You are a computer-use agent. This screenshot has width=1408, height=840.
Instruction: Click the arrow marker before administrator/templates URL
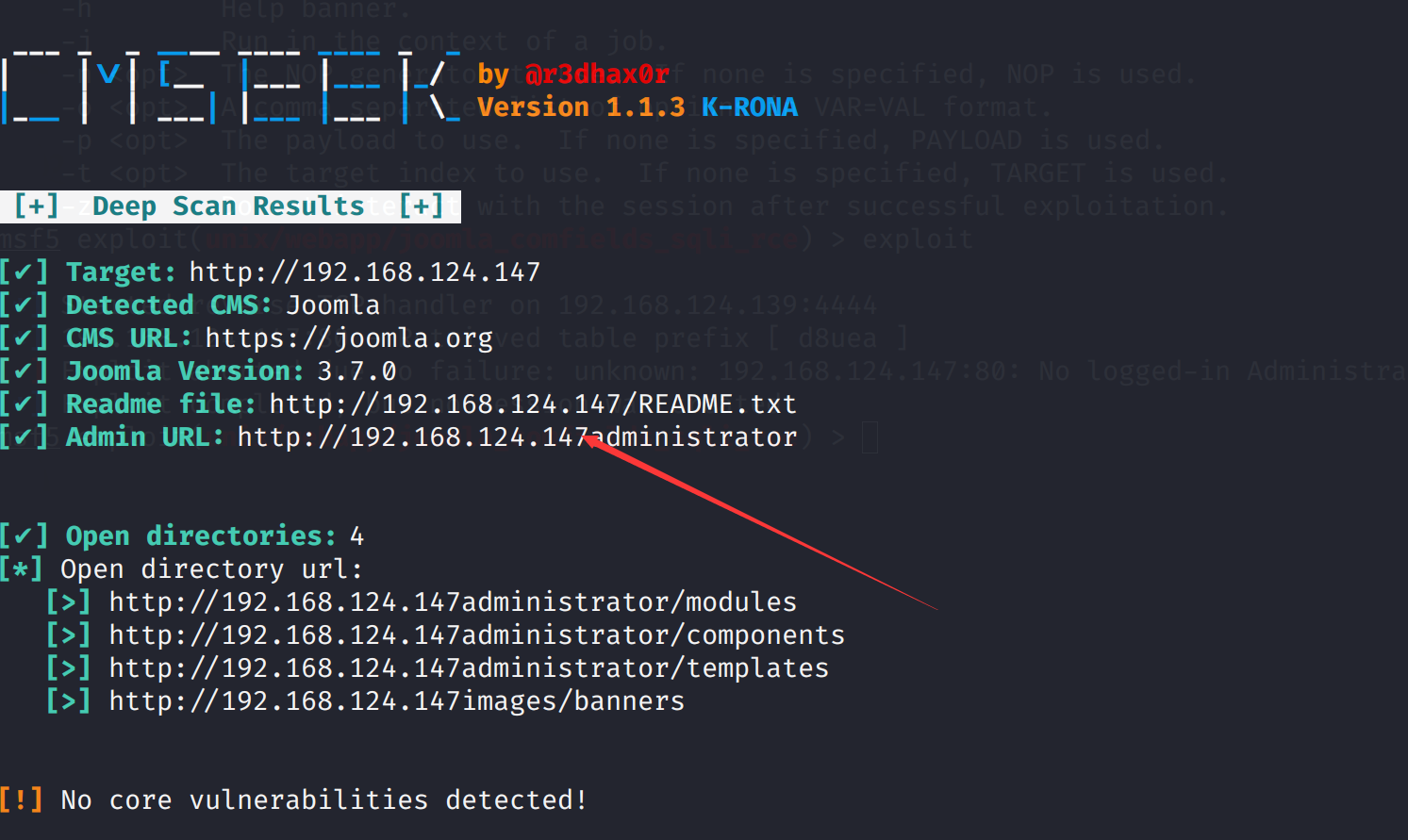69,668
